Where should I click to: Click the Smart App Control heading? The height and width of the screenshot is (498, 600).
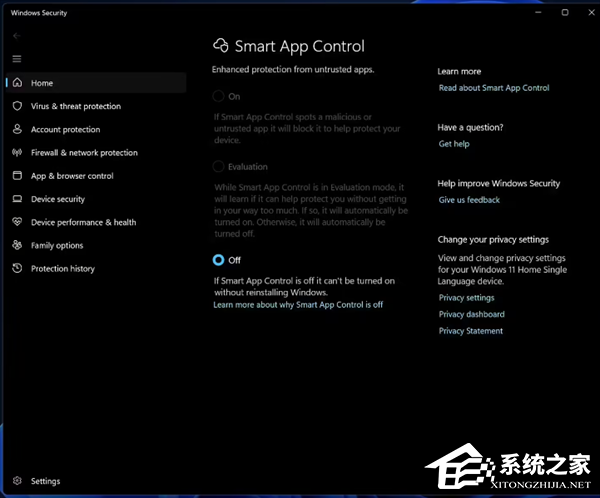(300, 46)
